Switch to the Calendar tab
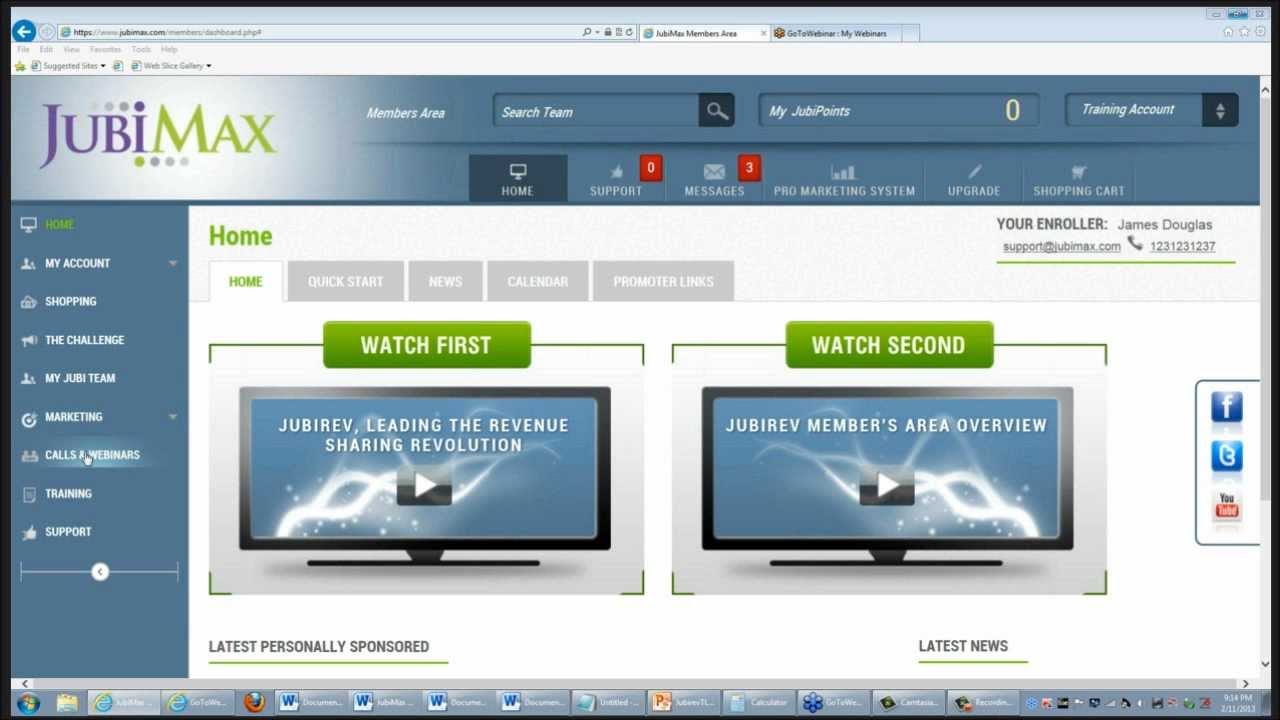The image size is (1280, 720). (538, 282)
